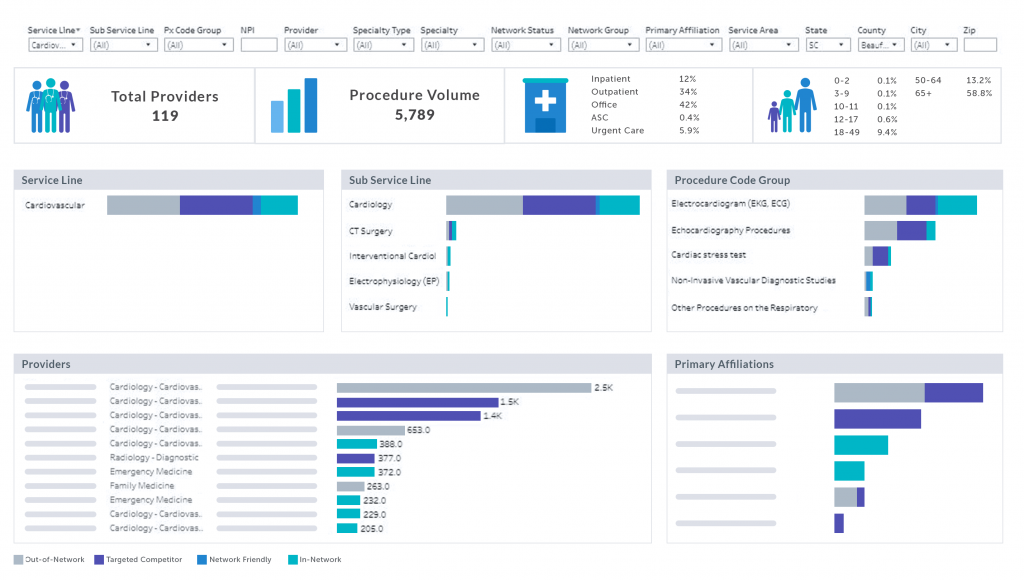Select the Electrocardiogram (EKG, ECG) bar
This screenshot has height=580, width=1024.
pyautogui.click(x=920, y=205)
